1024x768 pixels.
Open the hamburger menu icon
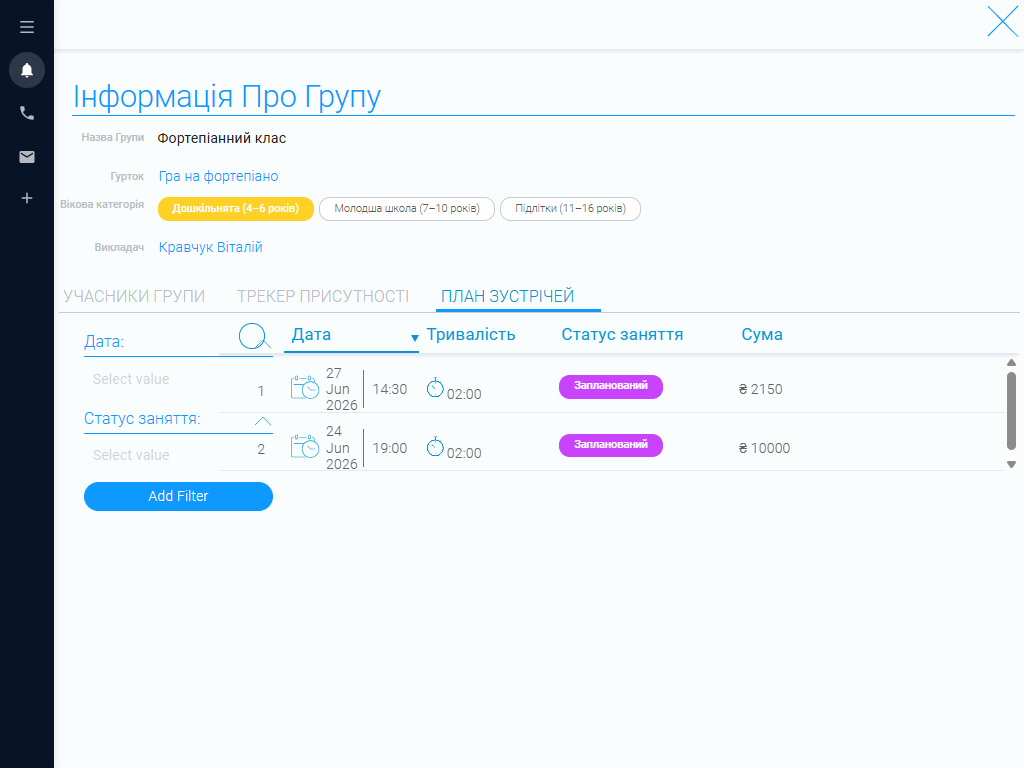pyautogui.click(x=27, y=27)
